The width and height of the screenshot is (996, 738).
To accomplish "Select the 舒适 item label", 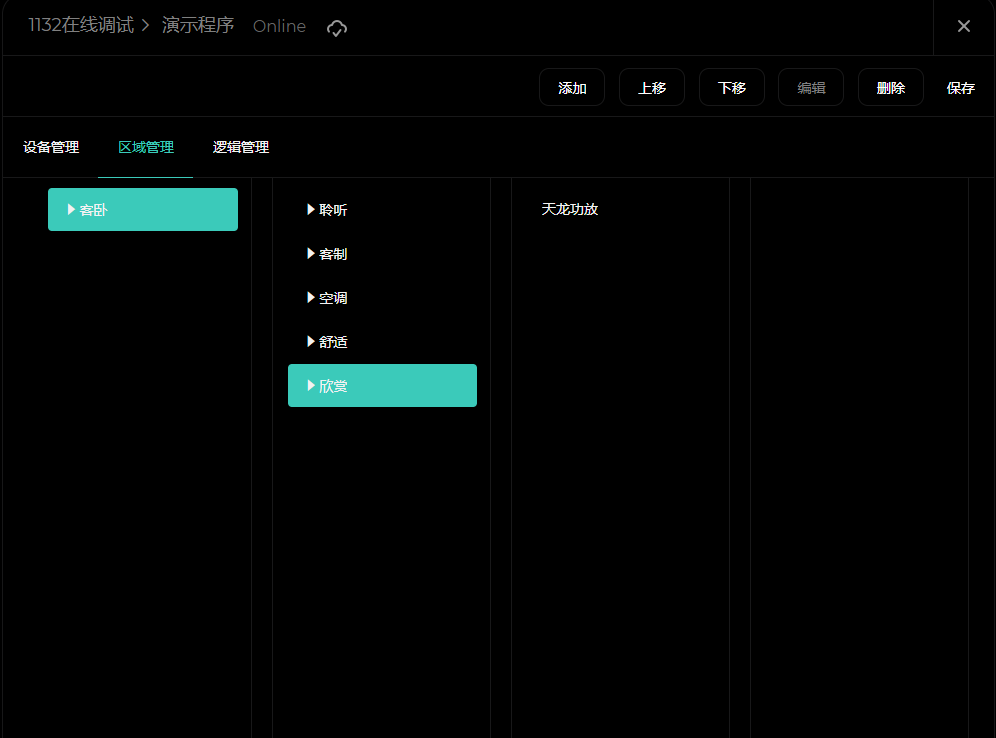I will [333, 342].
